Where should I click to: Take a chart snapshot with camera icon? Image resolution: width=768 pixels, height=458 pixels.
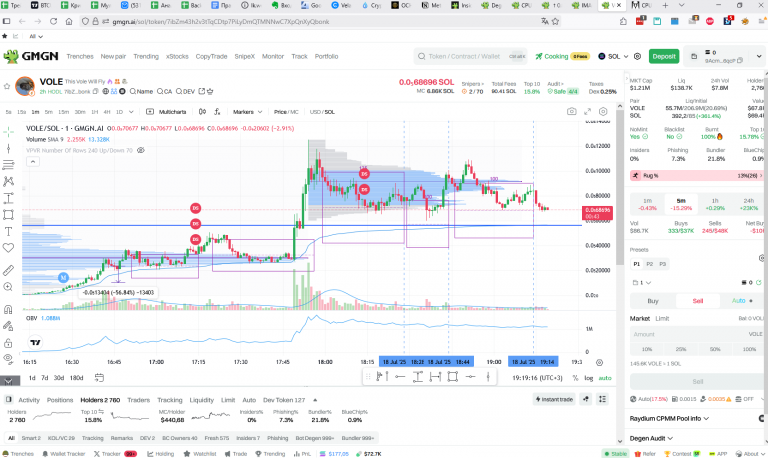point(572,112)
